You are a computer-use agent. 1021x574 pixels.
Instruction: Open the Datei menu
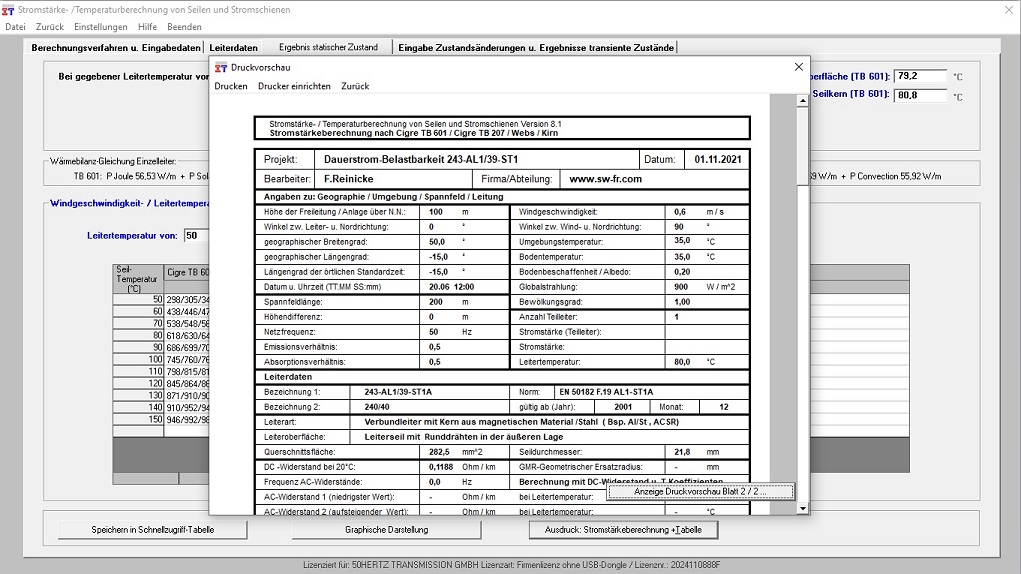15,27
